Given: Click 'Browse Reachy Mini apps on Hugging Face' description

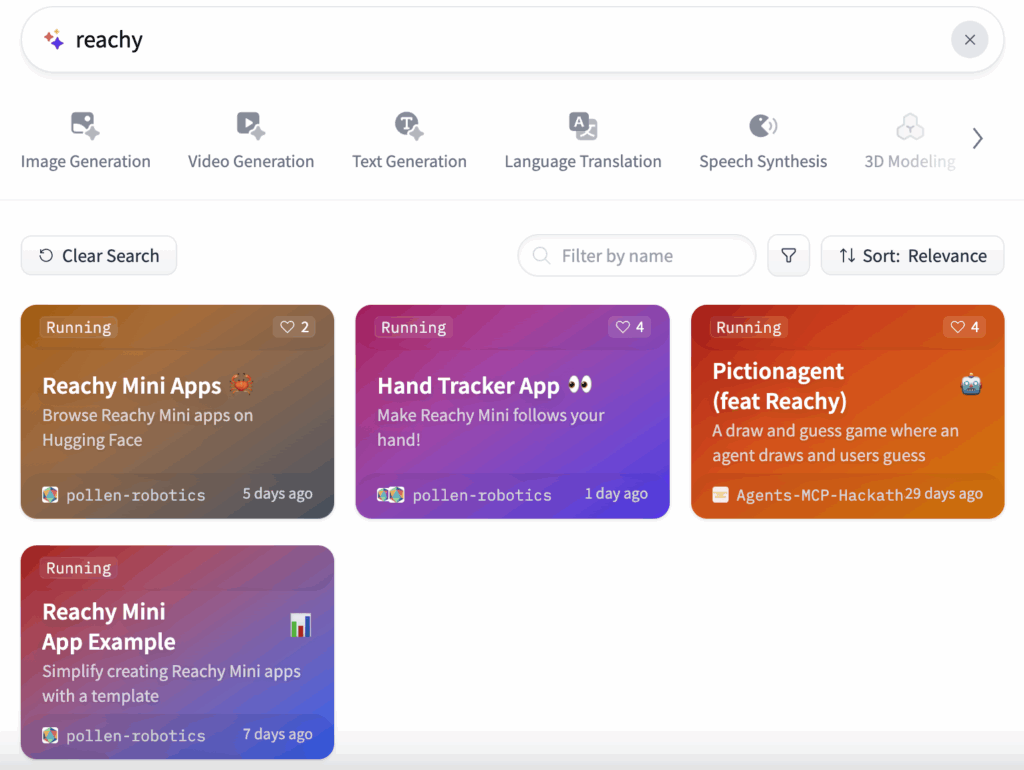Looking at the screenshot, I should [x=148, y=428].
